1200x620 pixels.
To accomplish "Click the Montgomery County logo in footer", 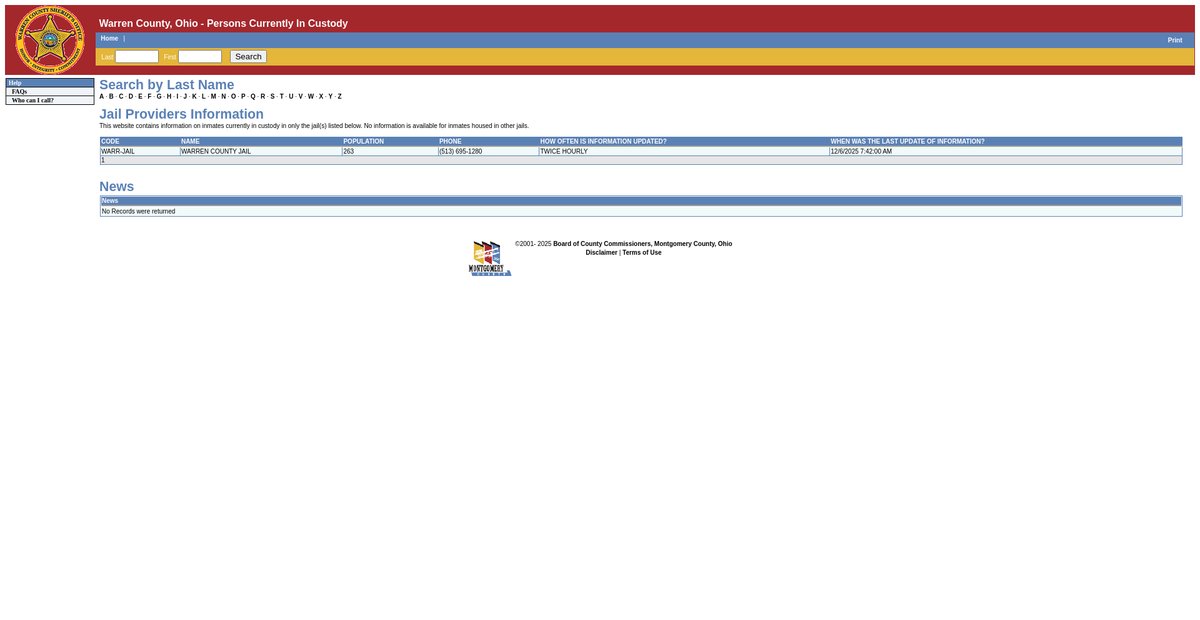I will (x=489, y=258).
